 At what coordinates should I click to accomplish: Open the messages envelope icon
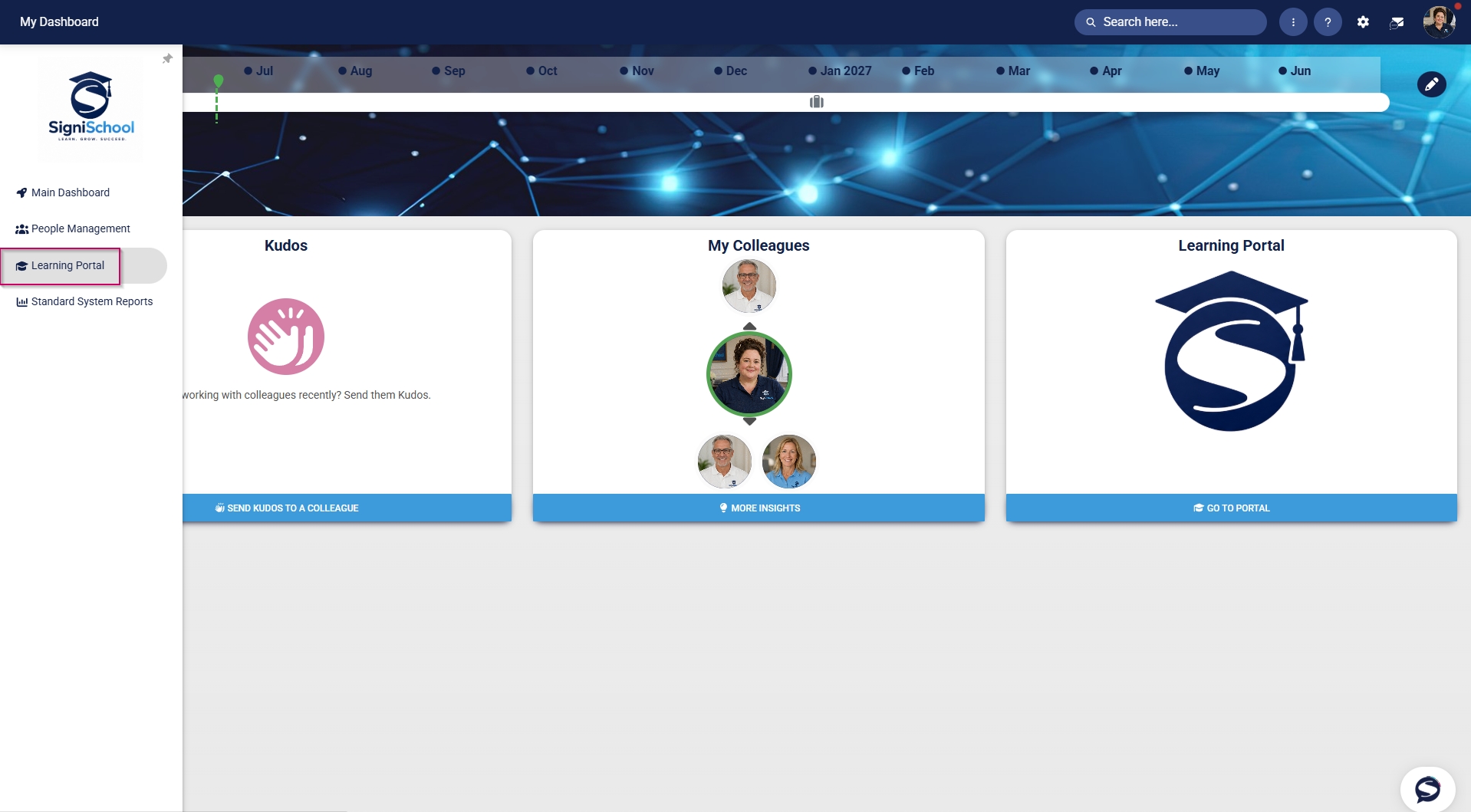click(x=1397, y=22)
